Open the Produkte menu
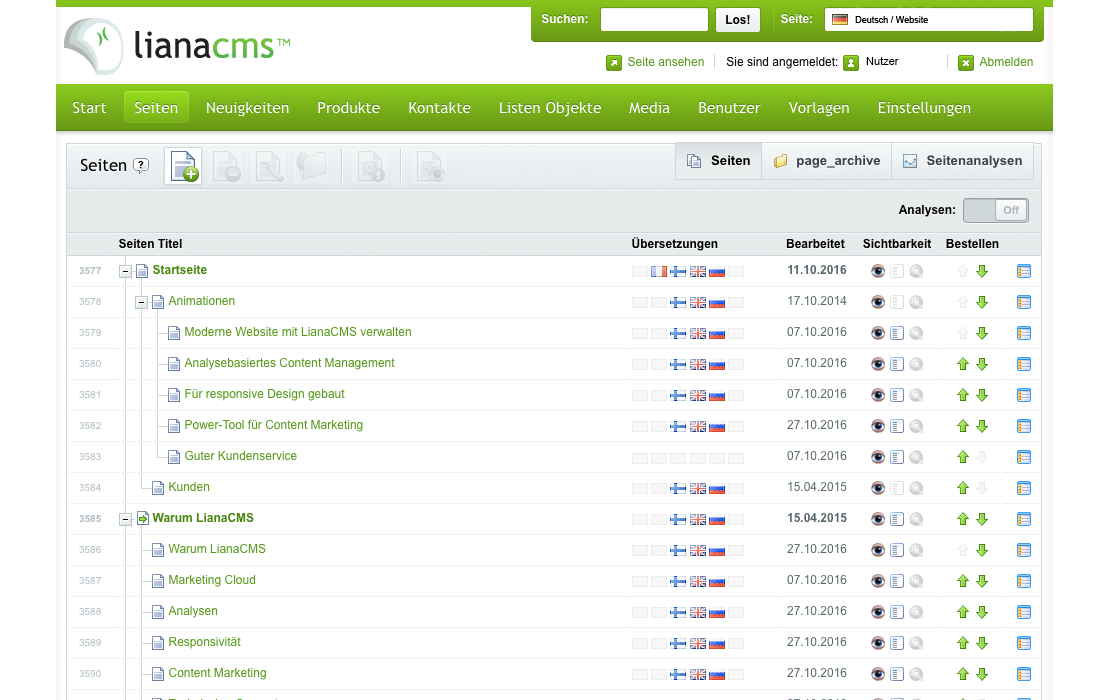This screenshot has width=1100, height=700. (349, 107)
